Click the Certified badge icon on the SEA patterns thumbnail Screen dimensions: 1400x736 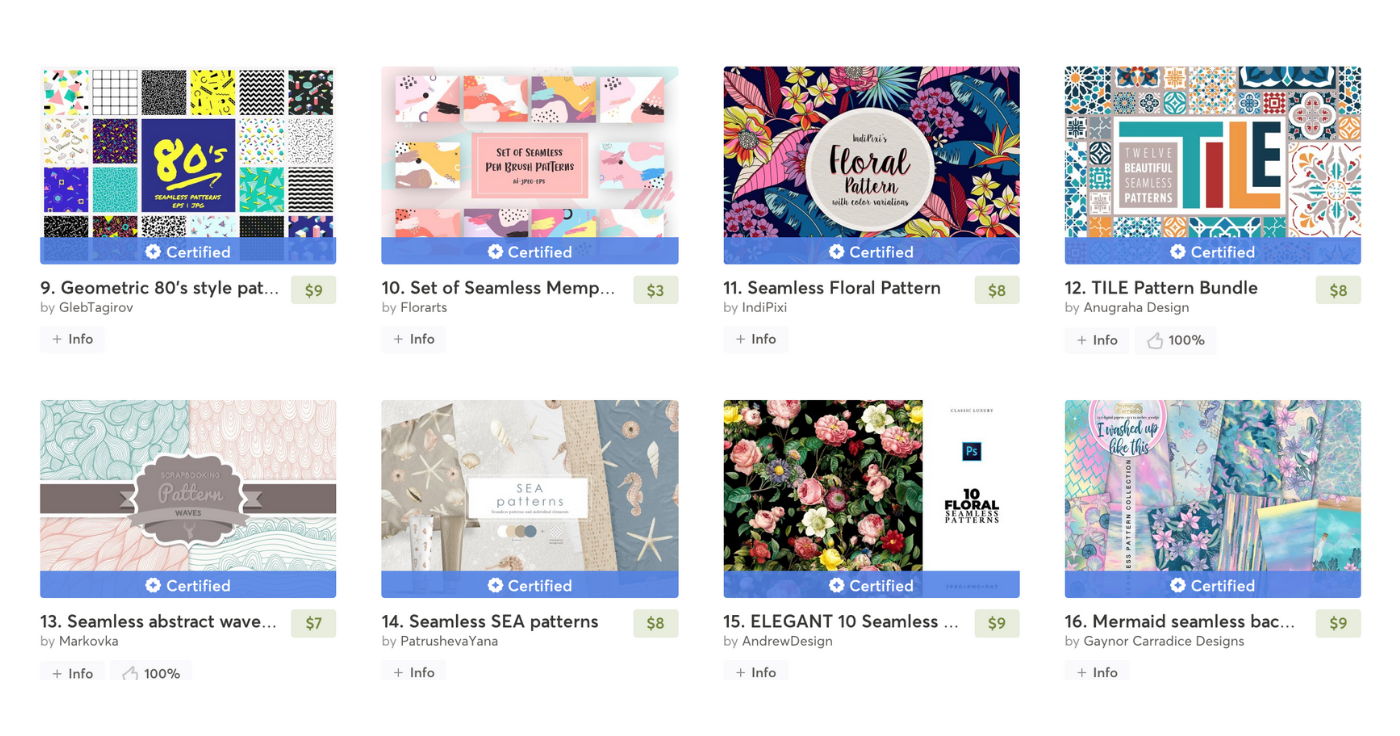[495, 586]
